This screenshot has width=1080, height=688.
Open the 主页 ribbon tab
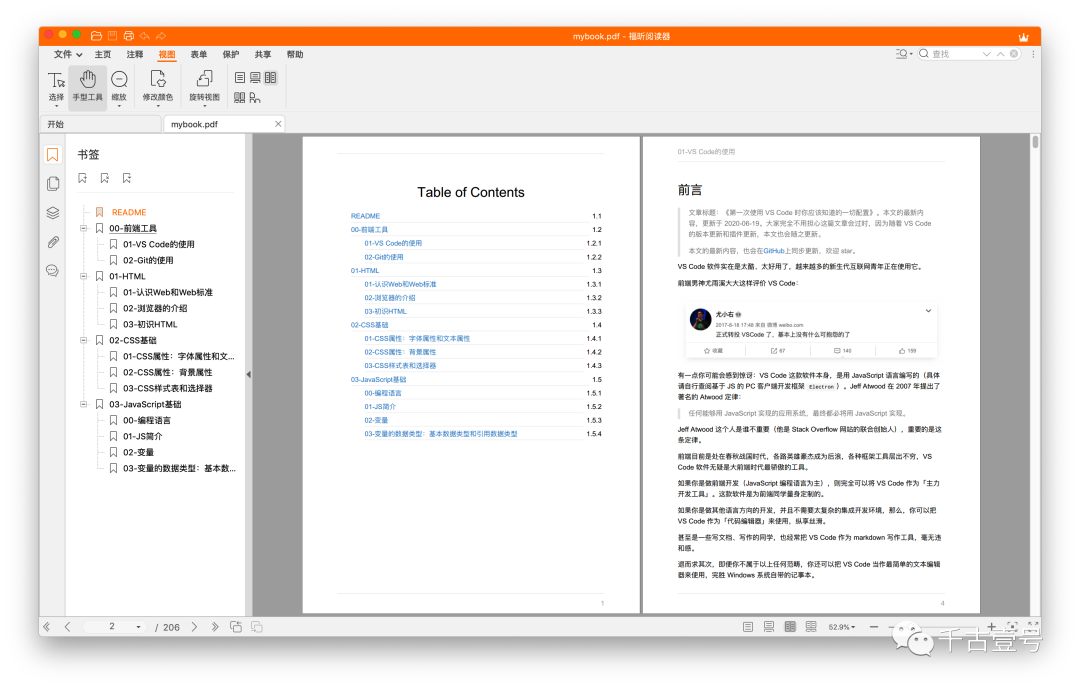pyautogui.click(x=103, y=54)
